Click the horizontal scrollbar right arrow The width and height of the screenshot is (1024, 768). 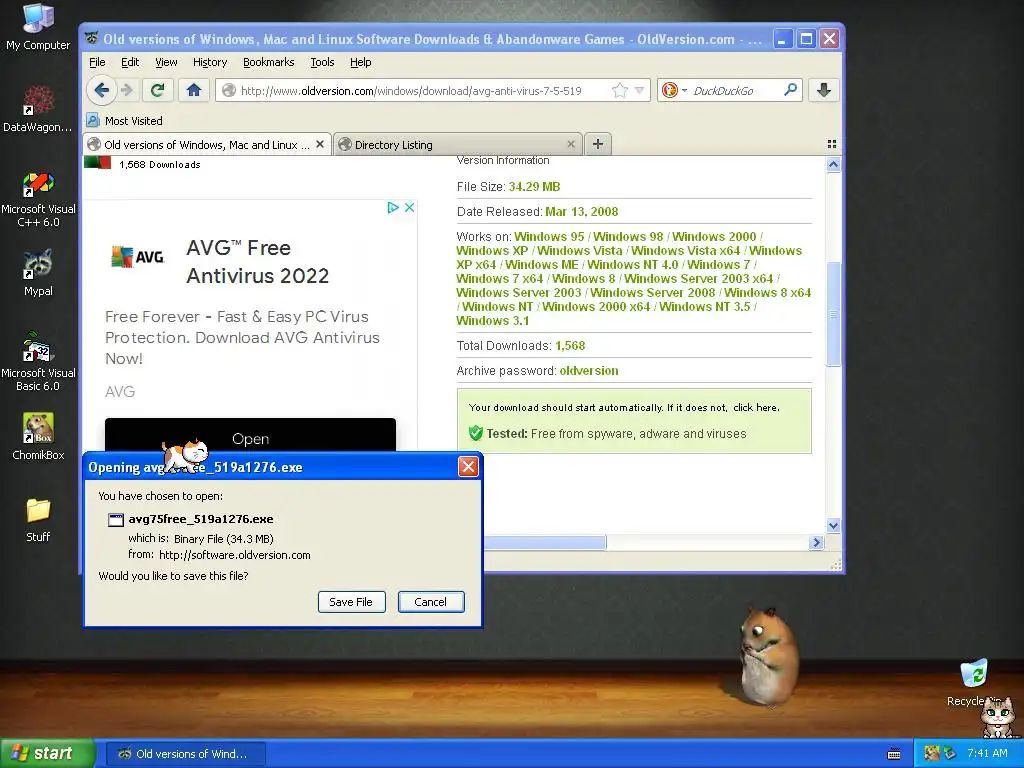[816, 542]
